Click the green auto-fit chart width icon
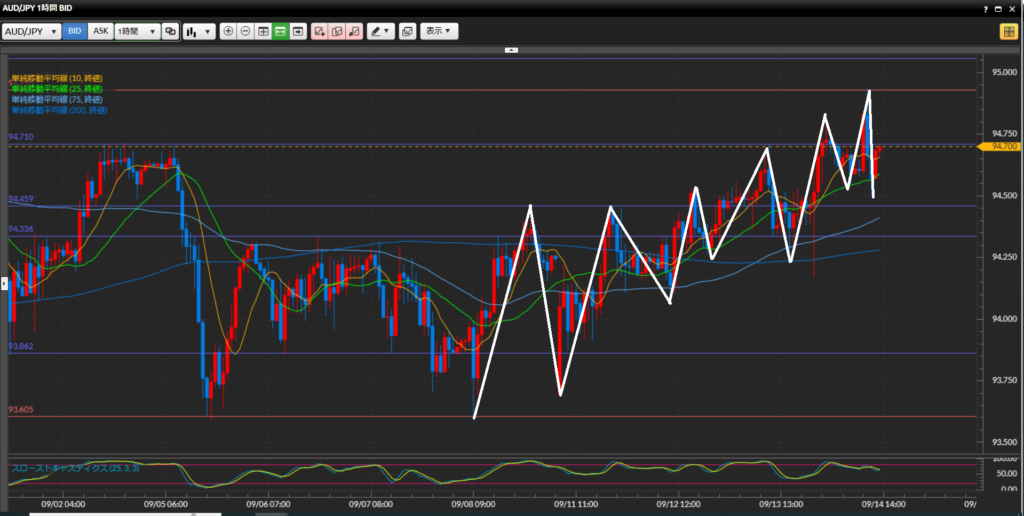 pyautogui.click(x=280, y=31)
